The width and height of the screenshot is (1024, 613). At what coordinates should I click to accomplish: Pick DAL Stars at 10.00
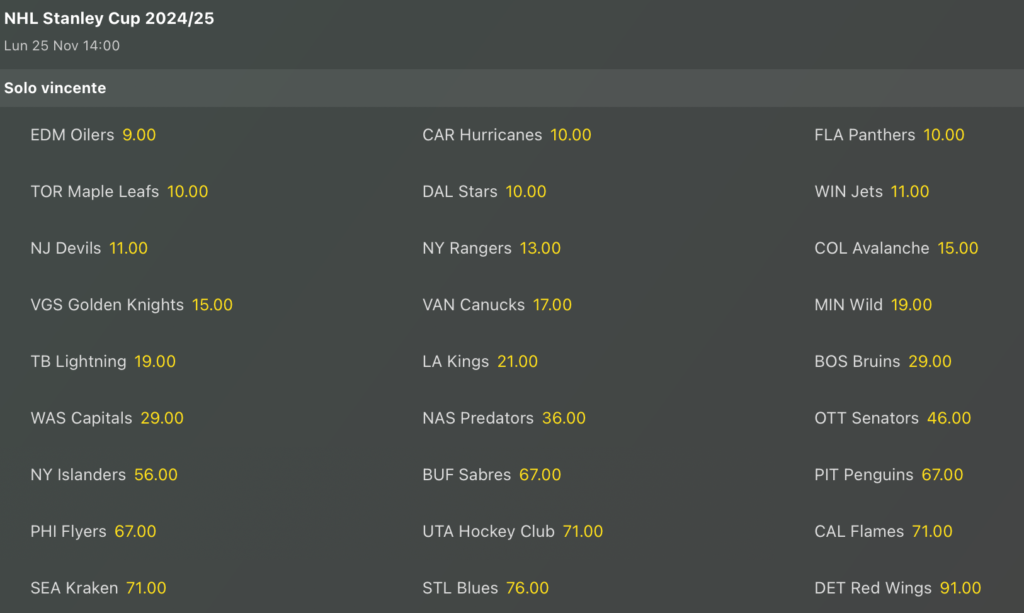pos(483,191)
